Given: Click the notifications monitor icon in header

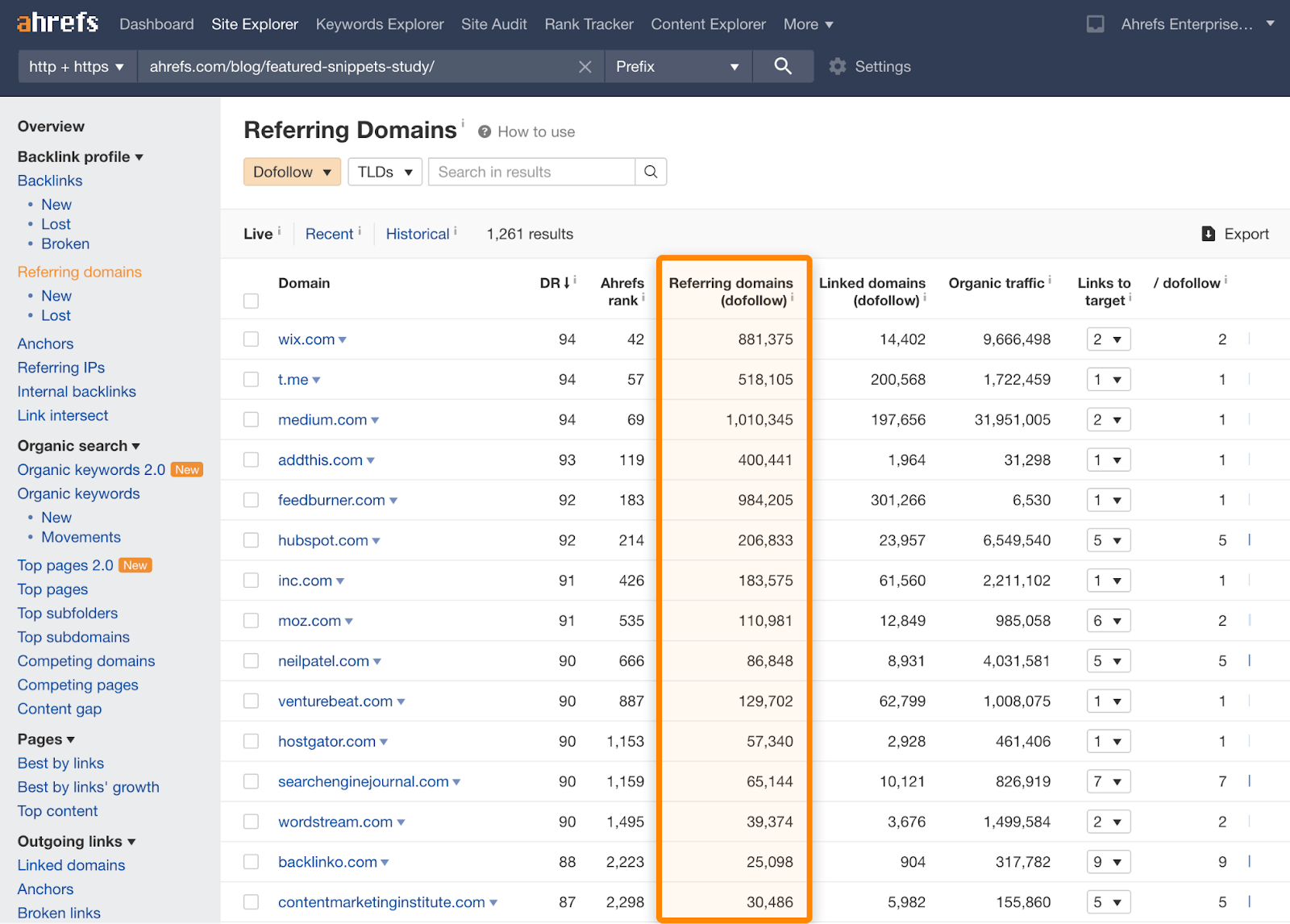Looking at the screenshot, I should point(1095,24).
